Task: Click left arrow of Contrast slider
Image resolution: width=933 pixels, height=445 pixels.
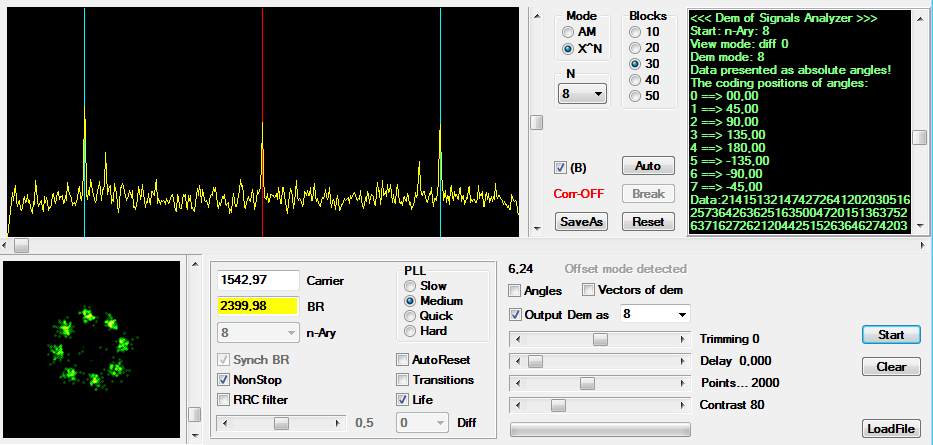Action: point(517,405)
